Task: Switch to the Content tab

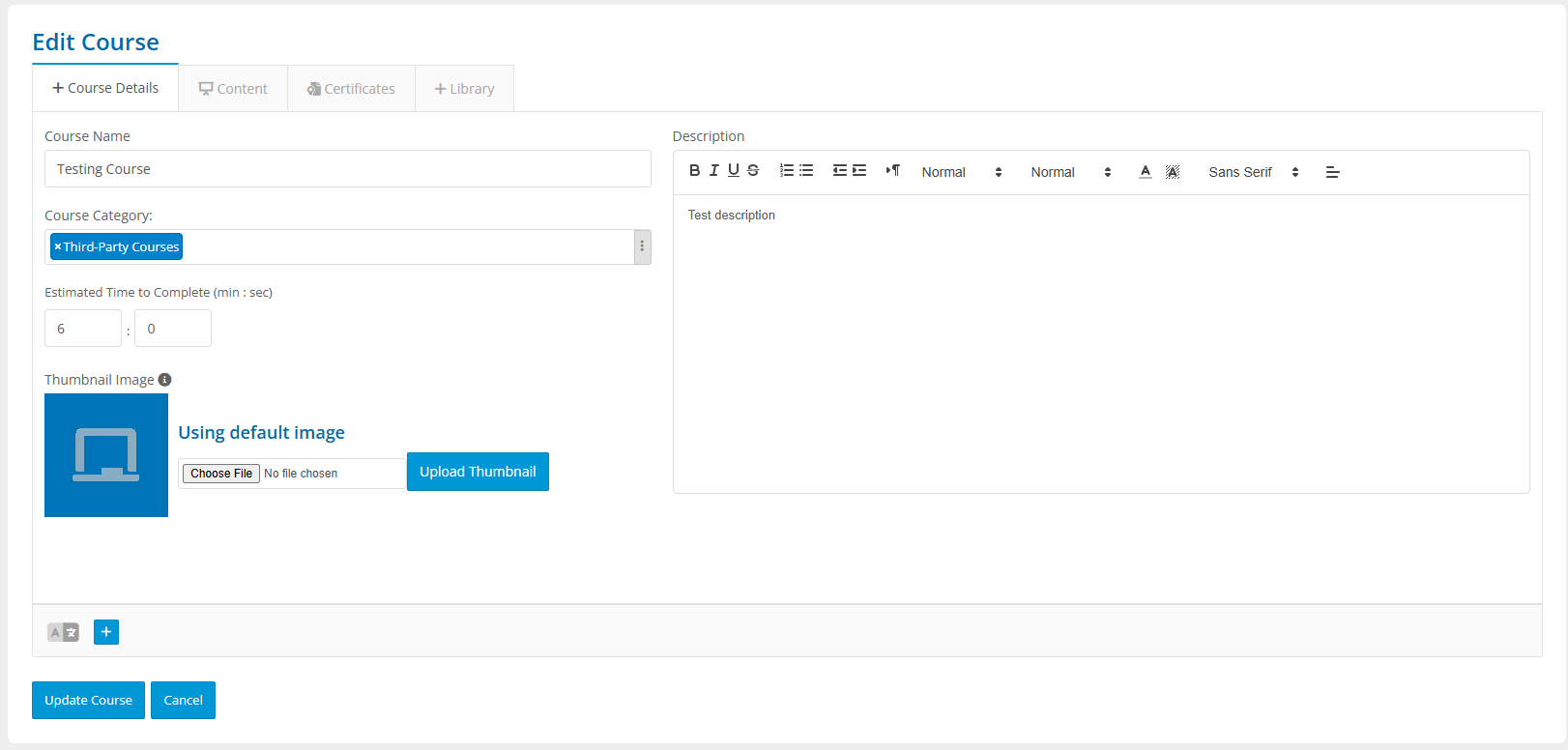Action: 233,89
